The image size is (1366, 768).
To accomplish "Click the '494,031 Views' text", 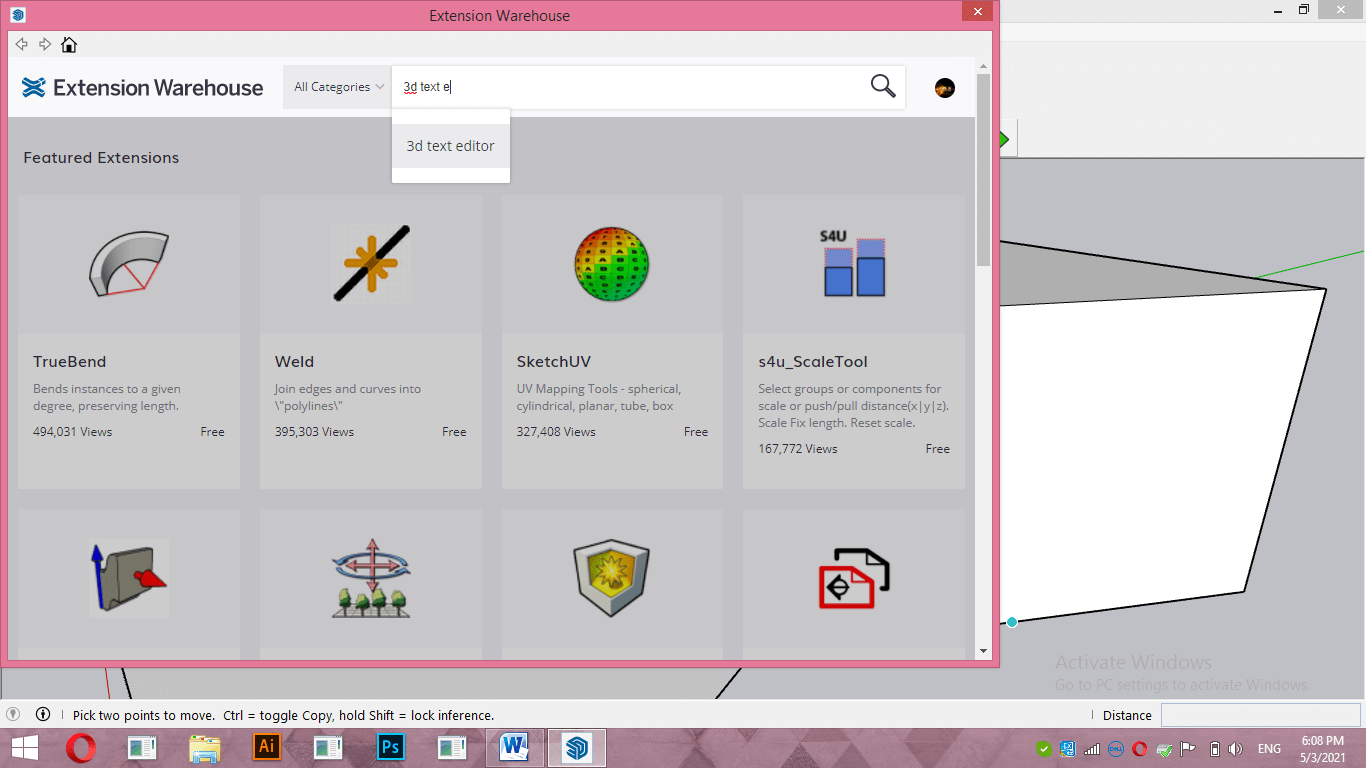I will [x=72, y=432].
